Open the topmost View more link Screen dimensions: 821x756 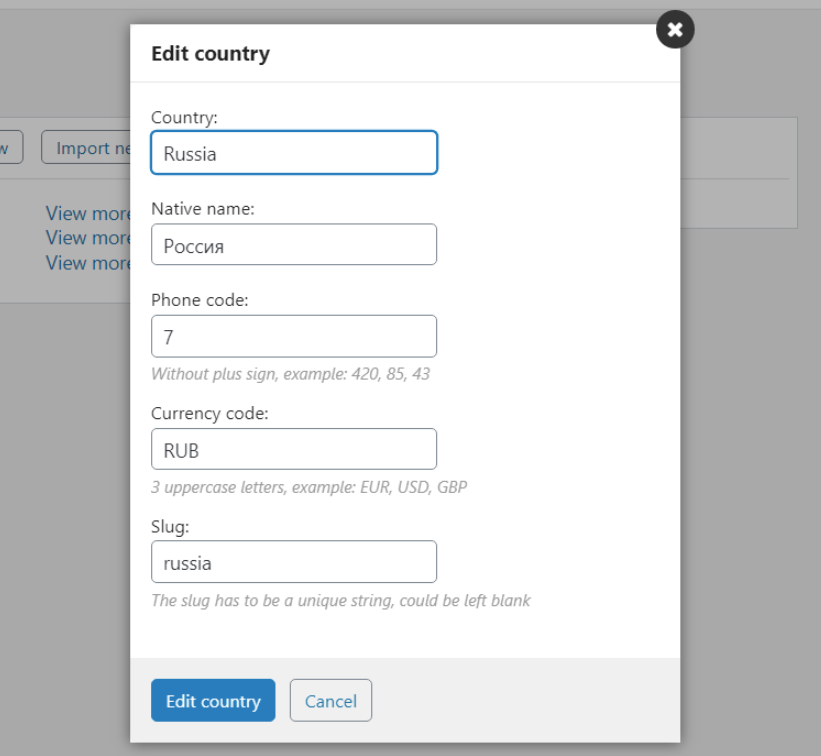tap(88, 213)
